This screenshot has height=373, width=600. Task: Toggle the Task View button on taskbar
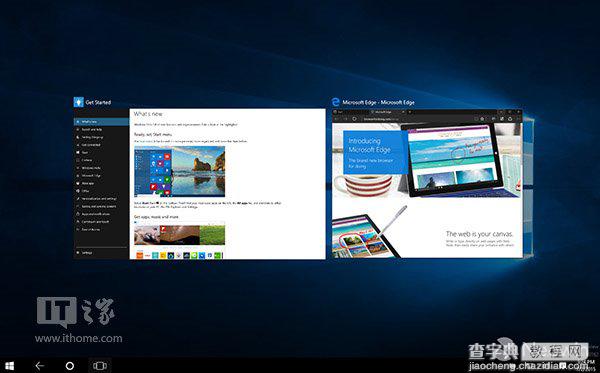(x=100, y=366)
